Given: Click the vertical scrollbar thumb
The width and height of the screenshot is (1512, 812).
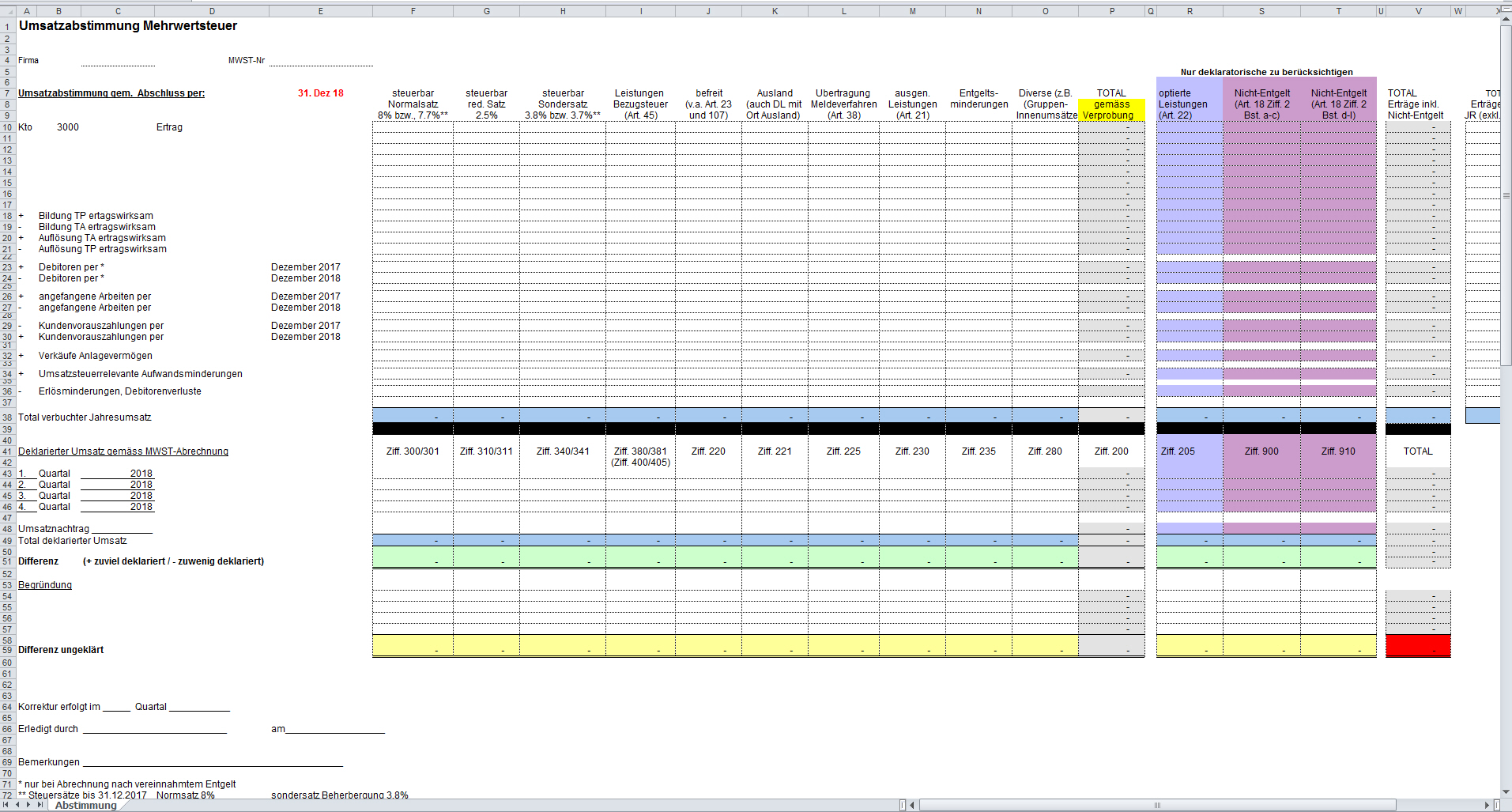Looking at the screenshot, I should click(1506, 195).
